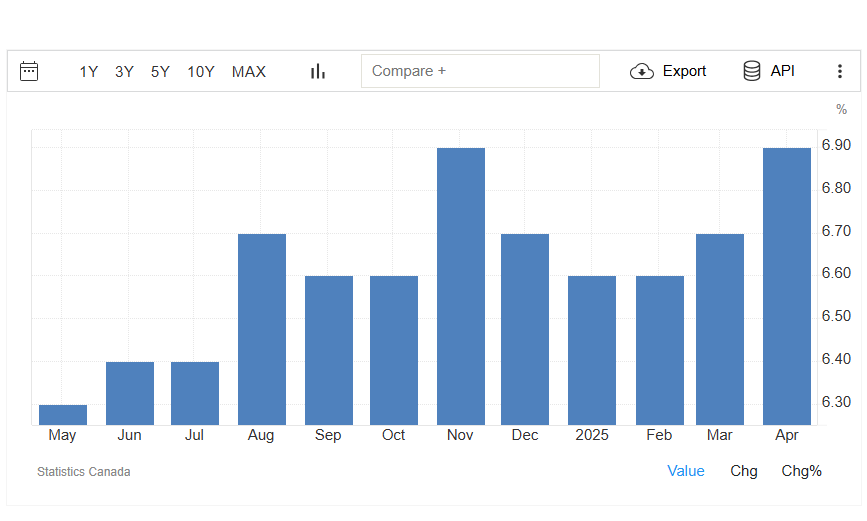867x521 pixels.
Task: Select the 10Y time range
Action: pyautogui.click(x=201, y=72)
